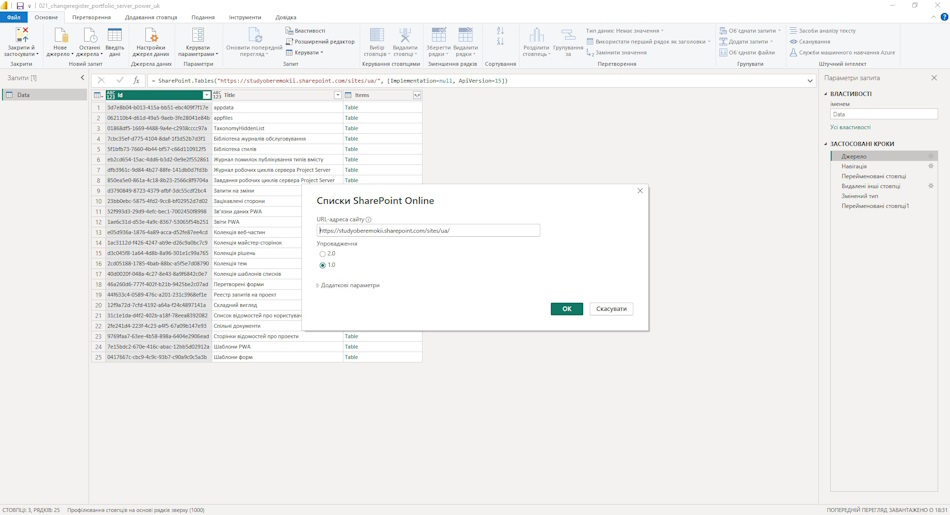Click OK in the SharePoint dialog
950x515 pixels.
coord(566,309)
